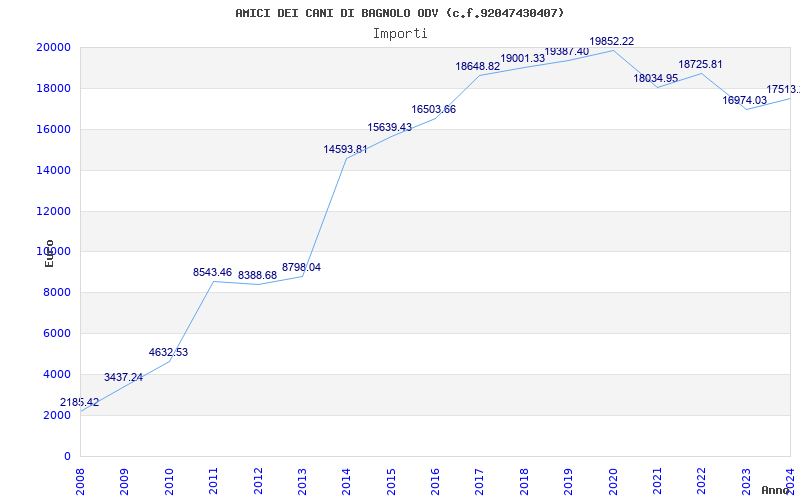Viewport: 800px width, 500px height.
Task: Click x-axis year 2015
Action: pyautogui.click(x=391, y=482)
